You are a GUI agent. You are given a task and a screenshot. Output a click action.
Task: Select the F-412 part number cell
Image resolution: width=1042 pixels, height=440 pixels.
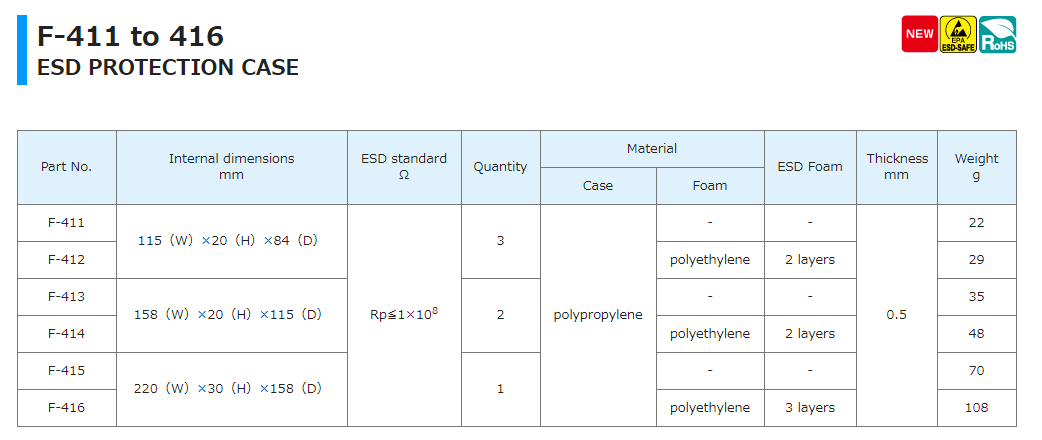pos(66,260)
